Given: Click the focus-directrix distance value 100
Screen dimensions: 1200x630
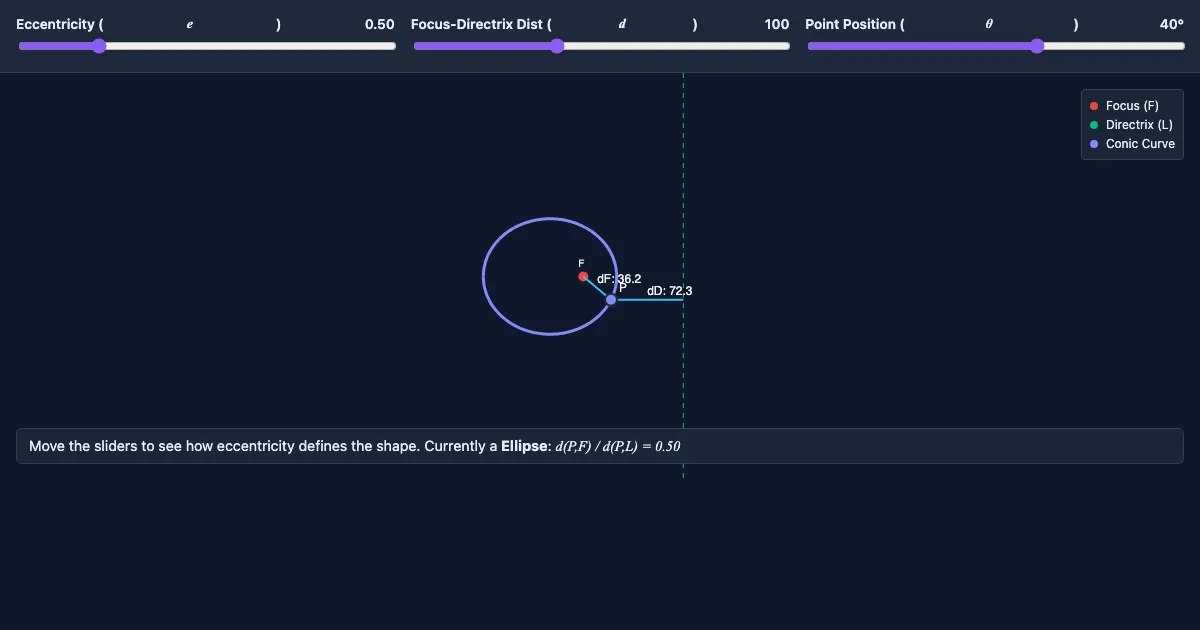Looking at the screenshot, I should 777,24.
